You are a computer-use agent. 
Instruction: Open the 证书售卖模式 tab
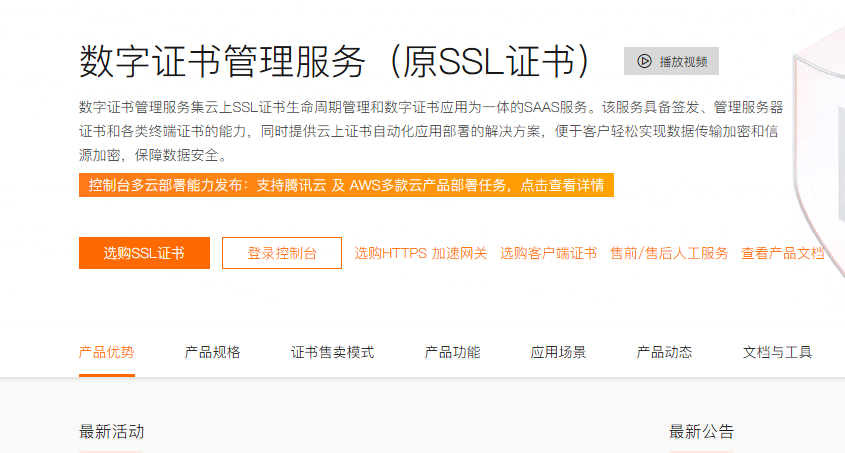[332, 352]
